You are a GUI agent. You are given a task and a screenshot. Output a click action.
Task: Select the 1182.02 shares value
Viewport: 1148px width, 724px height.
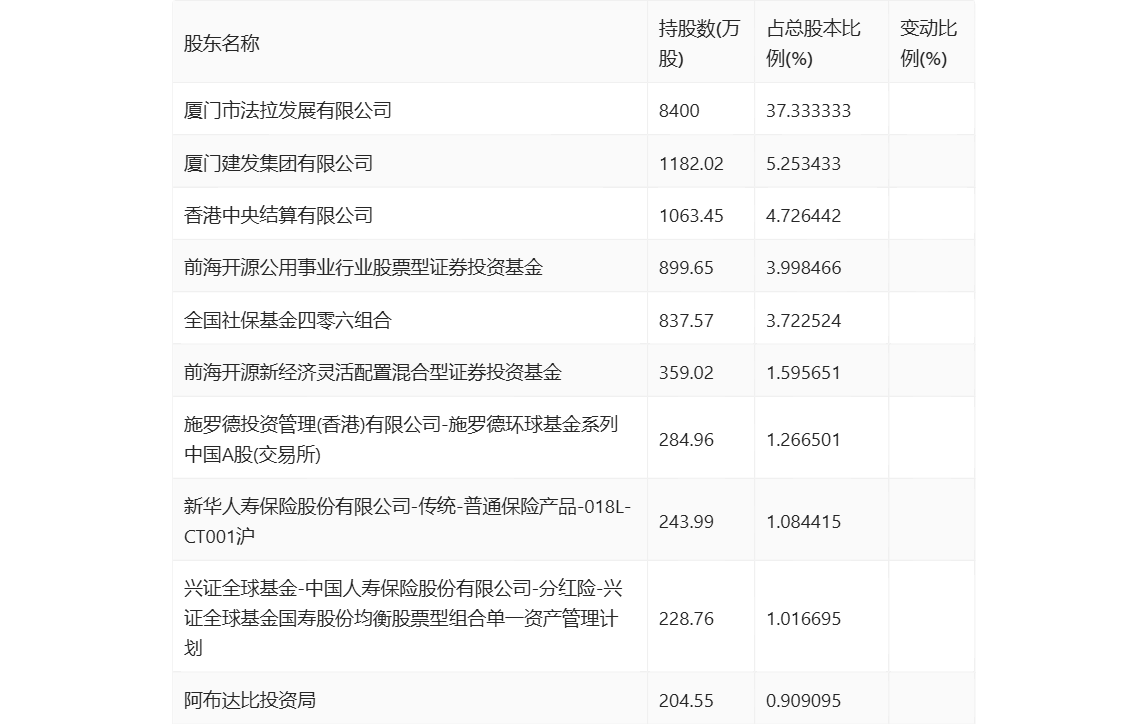[691, 163]
